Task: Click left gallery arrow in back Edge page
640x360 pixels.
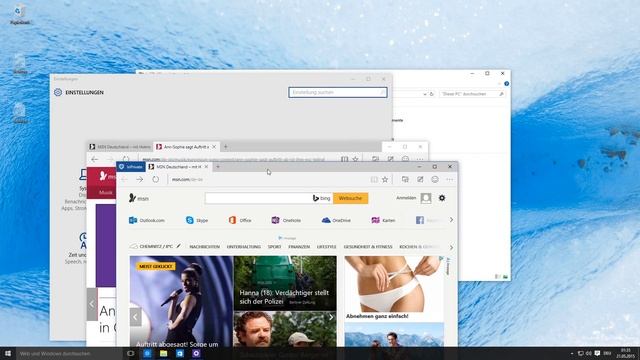Action: coord(92,304)
